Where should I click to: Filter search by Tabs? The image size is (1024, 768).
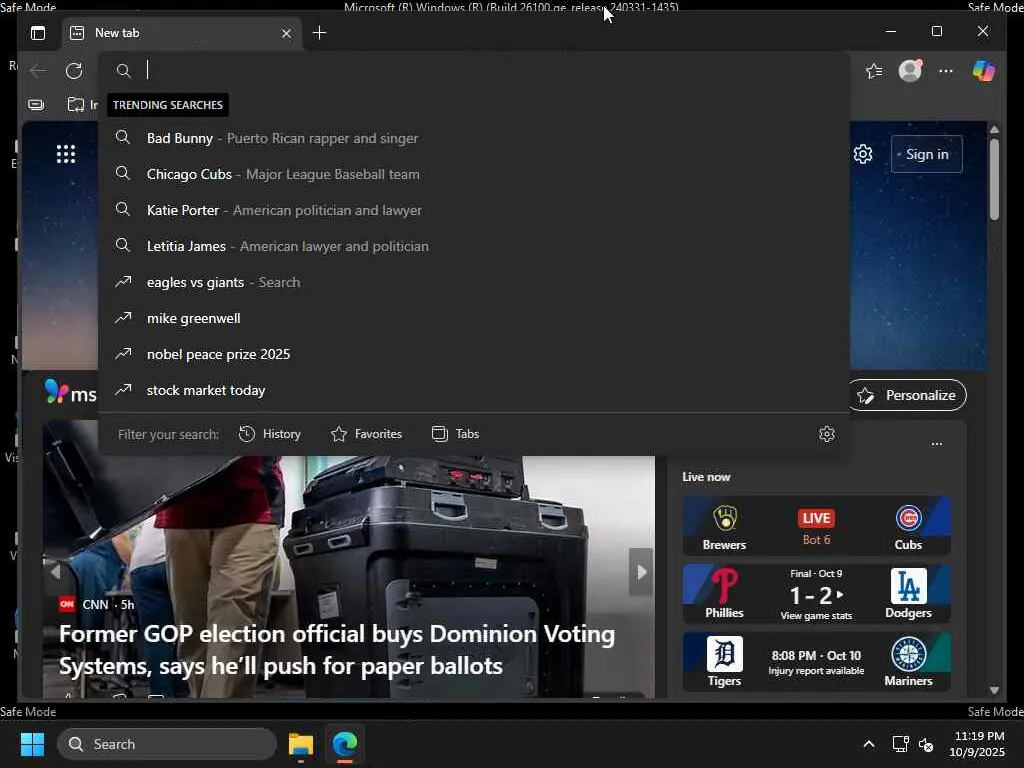[456, 434]
